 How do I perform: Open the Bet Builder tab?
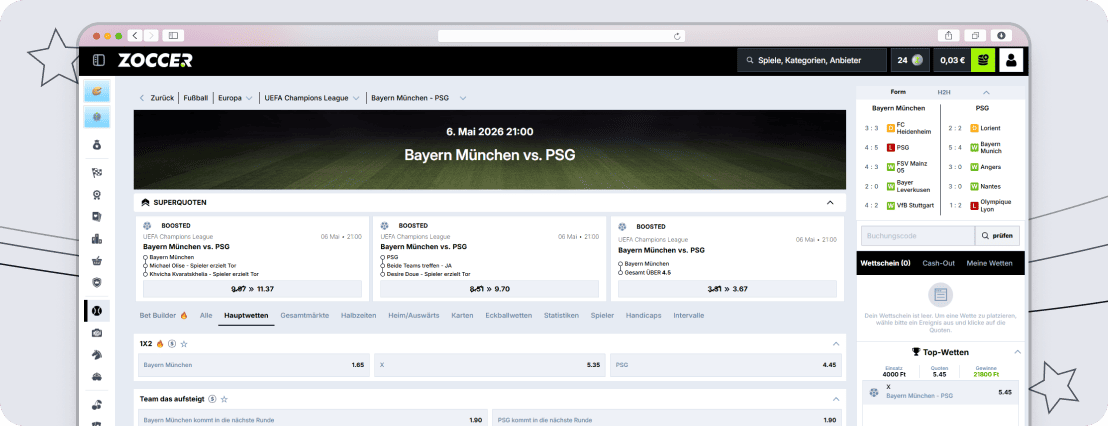click(x=163, y=316)
